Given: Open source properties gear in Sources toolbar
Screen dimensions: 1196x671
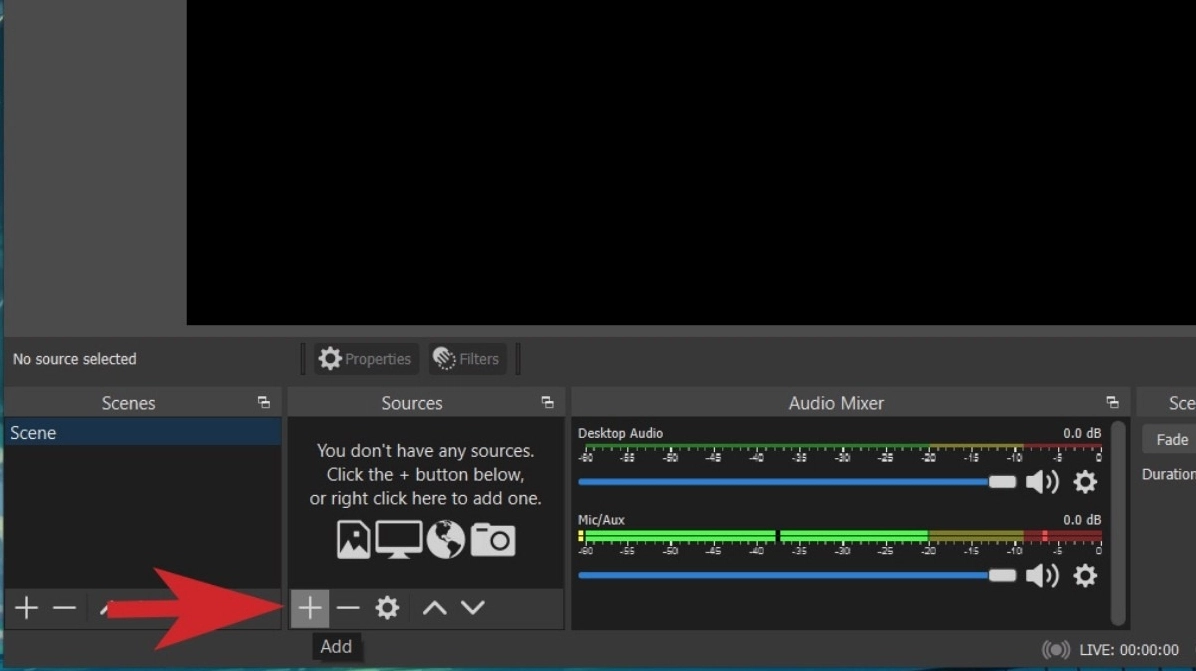Looking at the screenshot, I should [387, 608].
